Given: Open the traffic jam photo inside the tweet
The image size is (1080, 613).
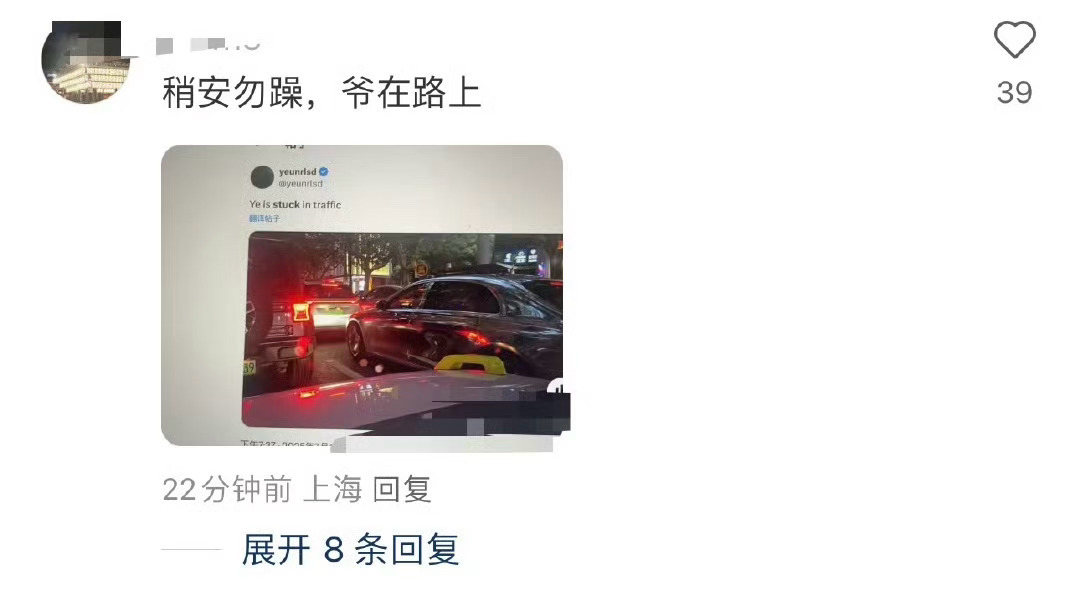Looking at the screenshot, I should click(404, 330).
